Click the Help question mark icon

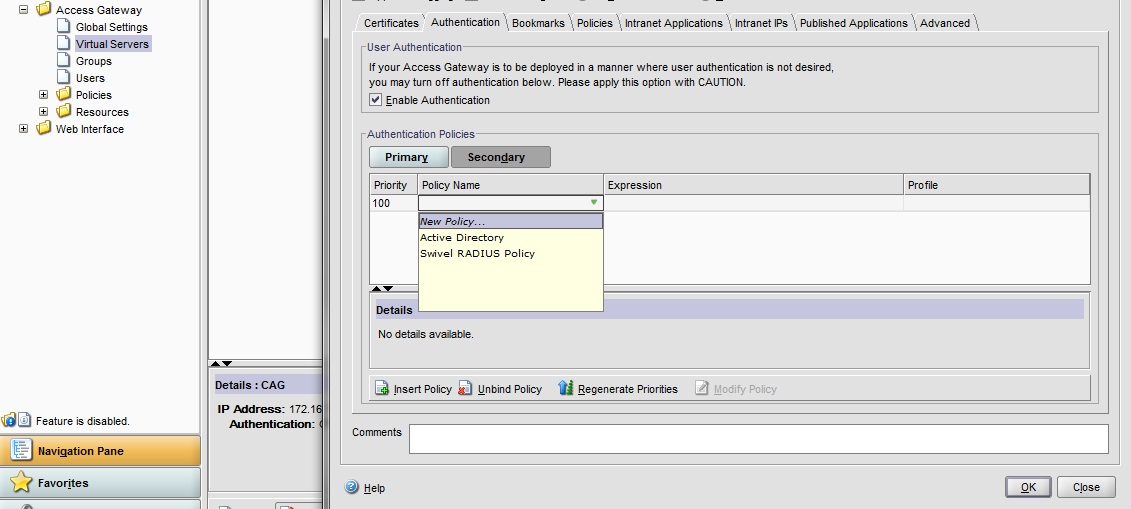coord(352,487)
